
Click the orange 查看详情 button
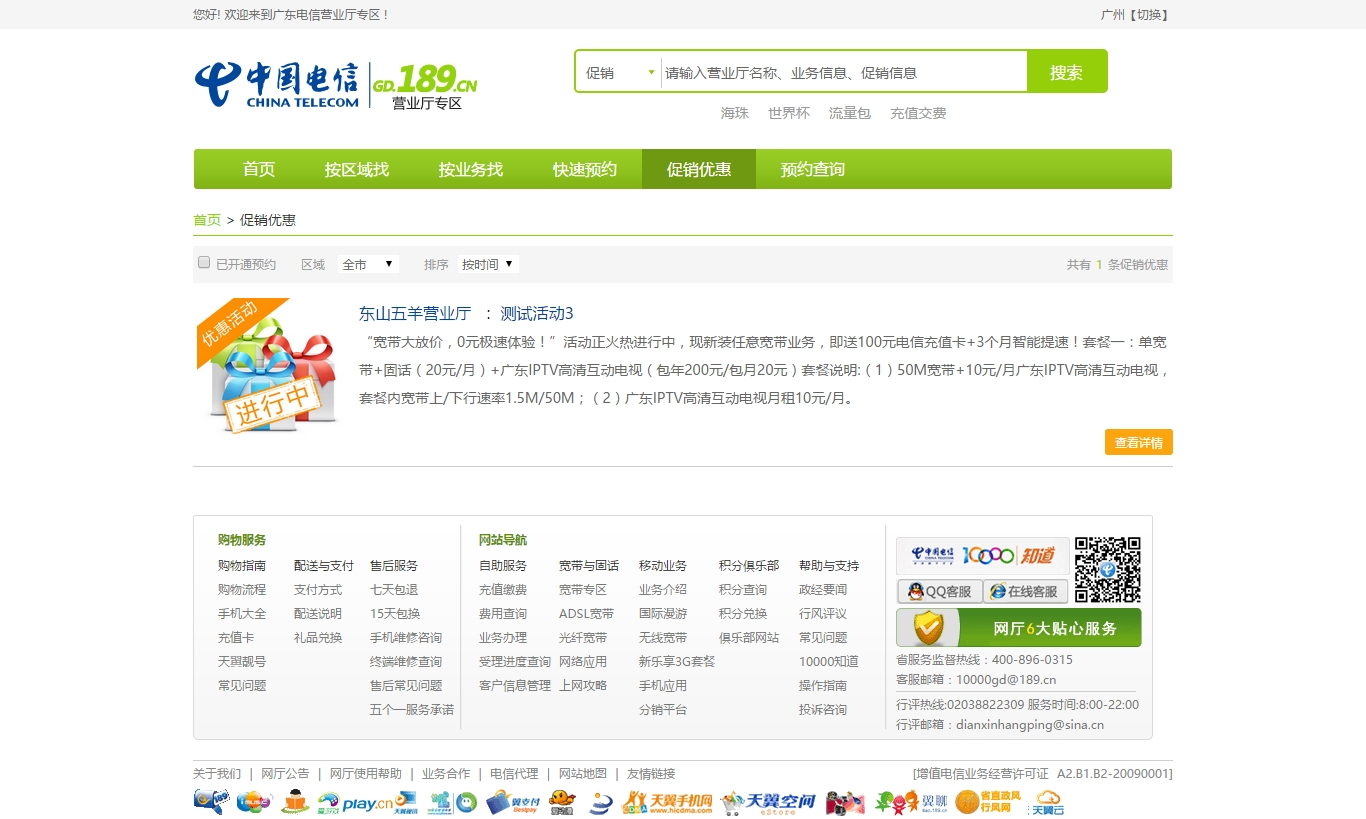point(1139,442)
